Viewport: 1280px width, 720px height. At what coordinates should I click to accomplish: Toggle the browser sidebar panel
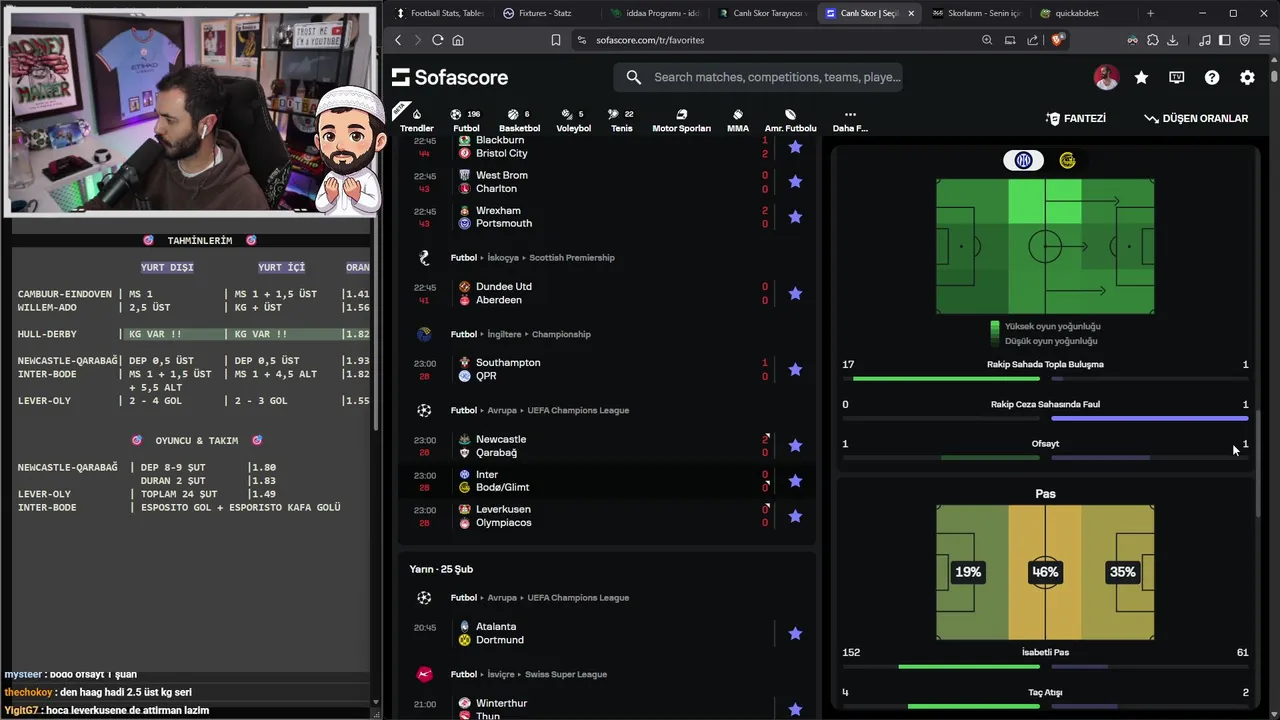pos(1225,40)
